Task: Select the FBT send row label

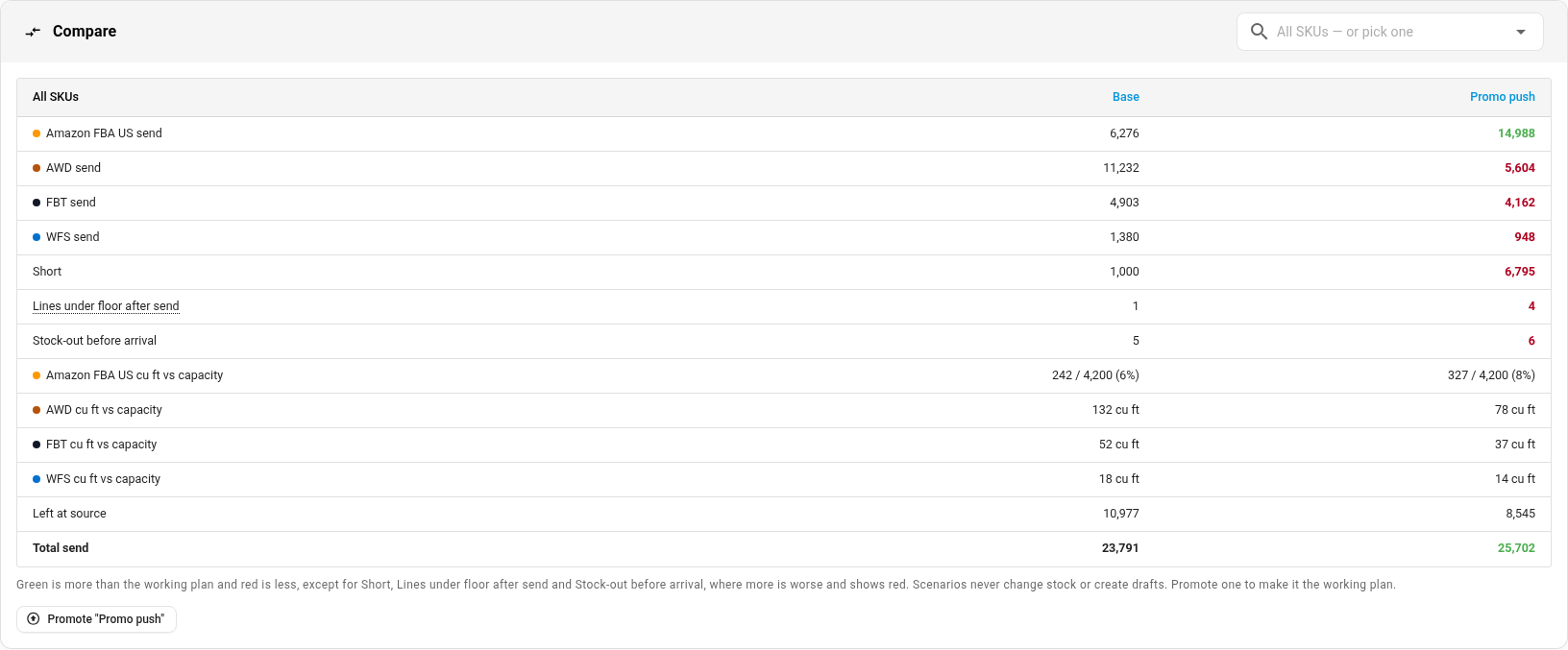Action: point(71,203)
